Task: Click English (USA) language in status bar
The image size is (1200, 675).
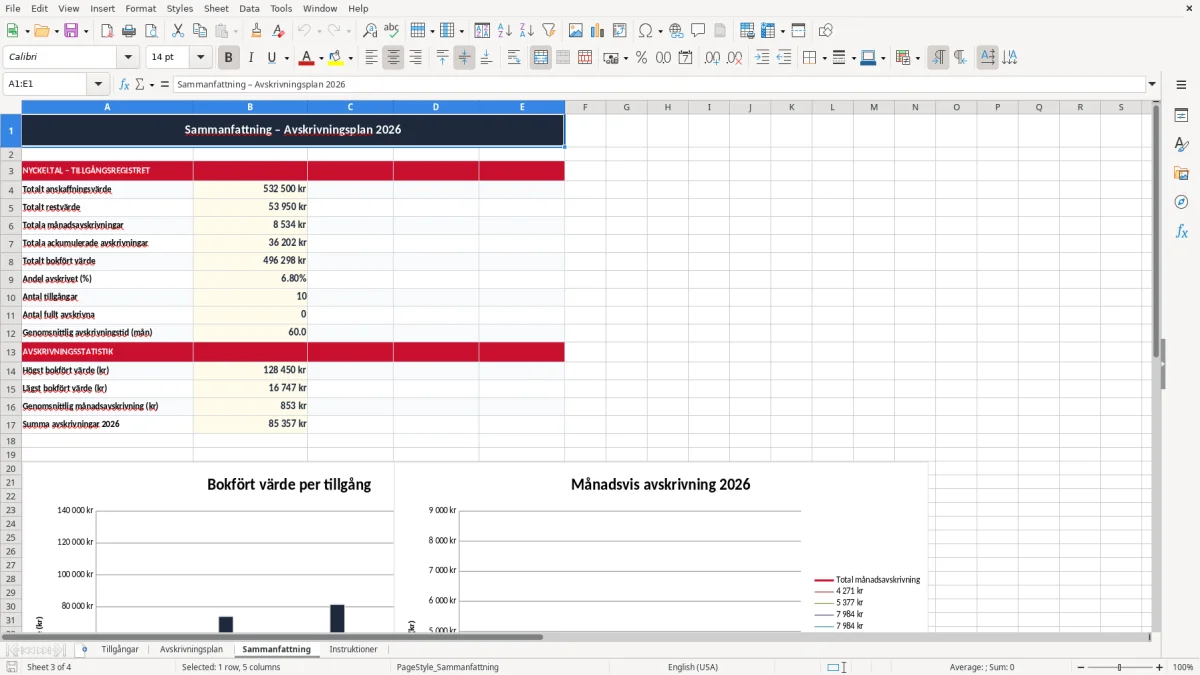Action: coord(693,667)
